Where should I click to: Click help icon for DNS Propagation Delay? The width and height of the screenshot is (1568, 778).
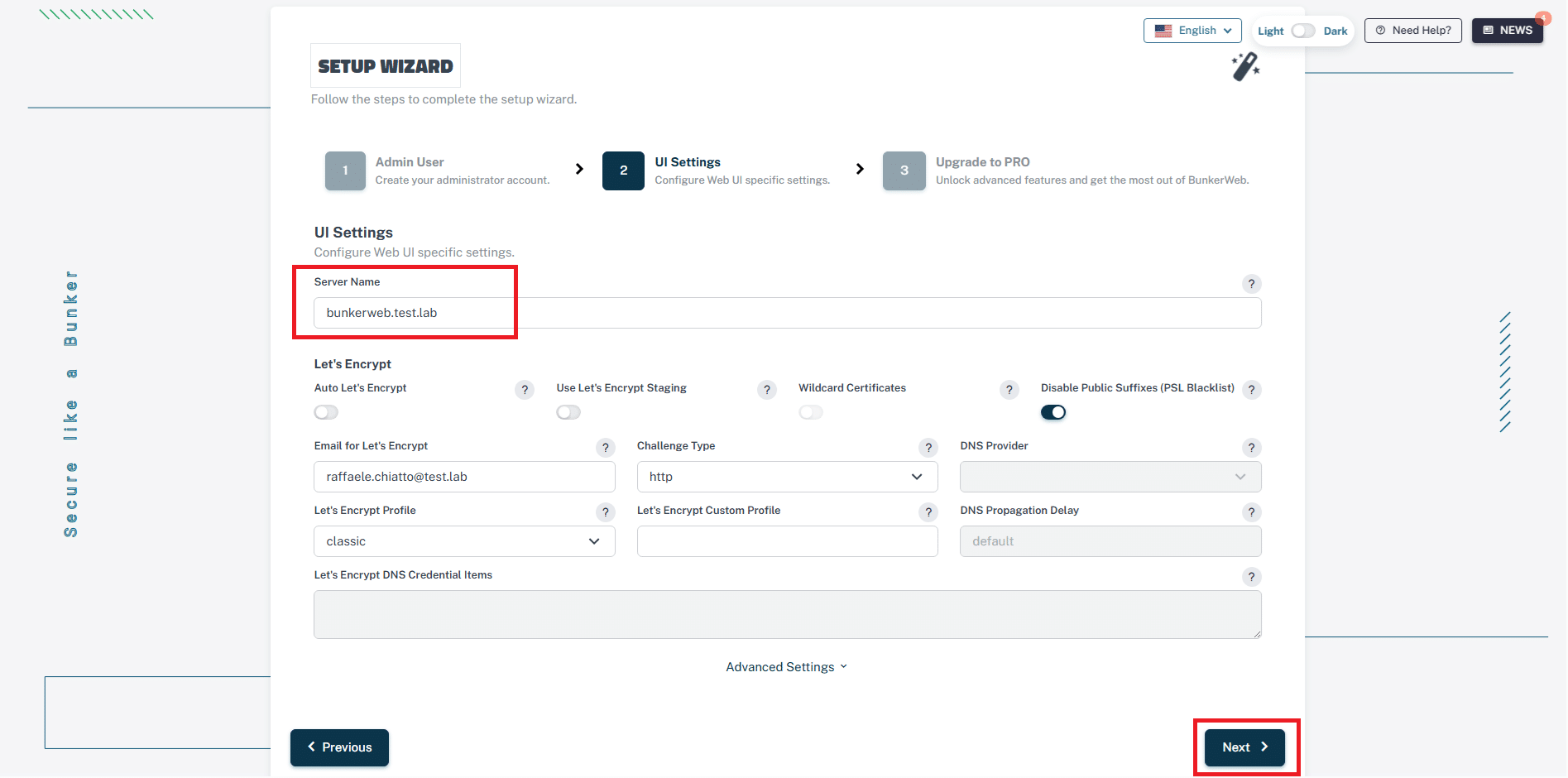click(1251, 512)
